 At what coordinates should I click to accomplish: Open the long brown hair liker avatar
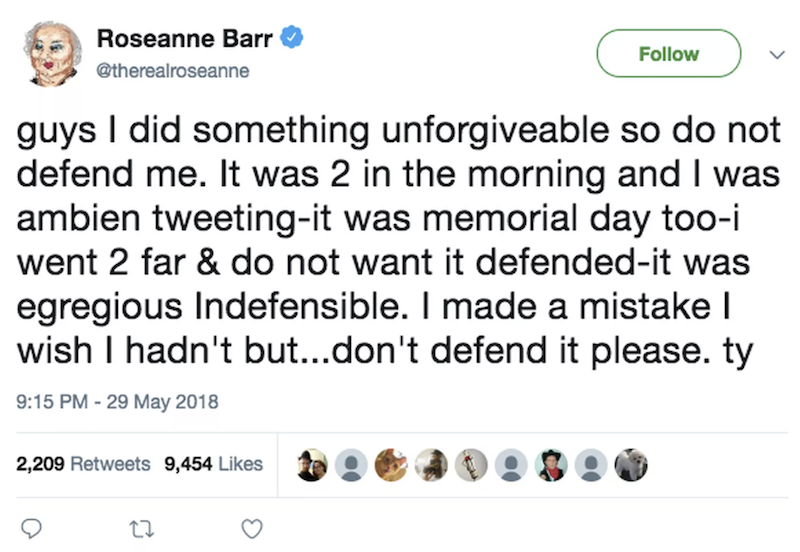click(x=431, y=465)
